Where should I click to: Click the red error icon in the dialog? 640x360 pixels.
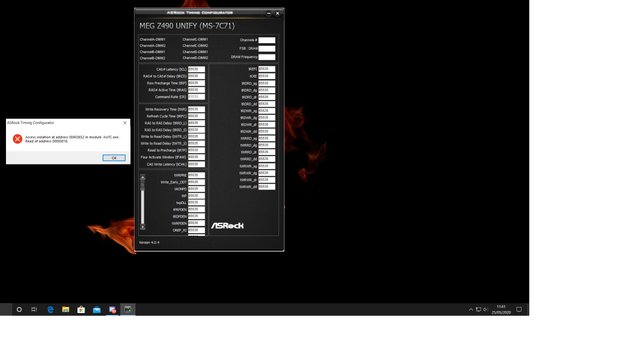click(x=18, y=139)
